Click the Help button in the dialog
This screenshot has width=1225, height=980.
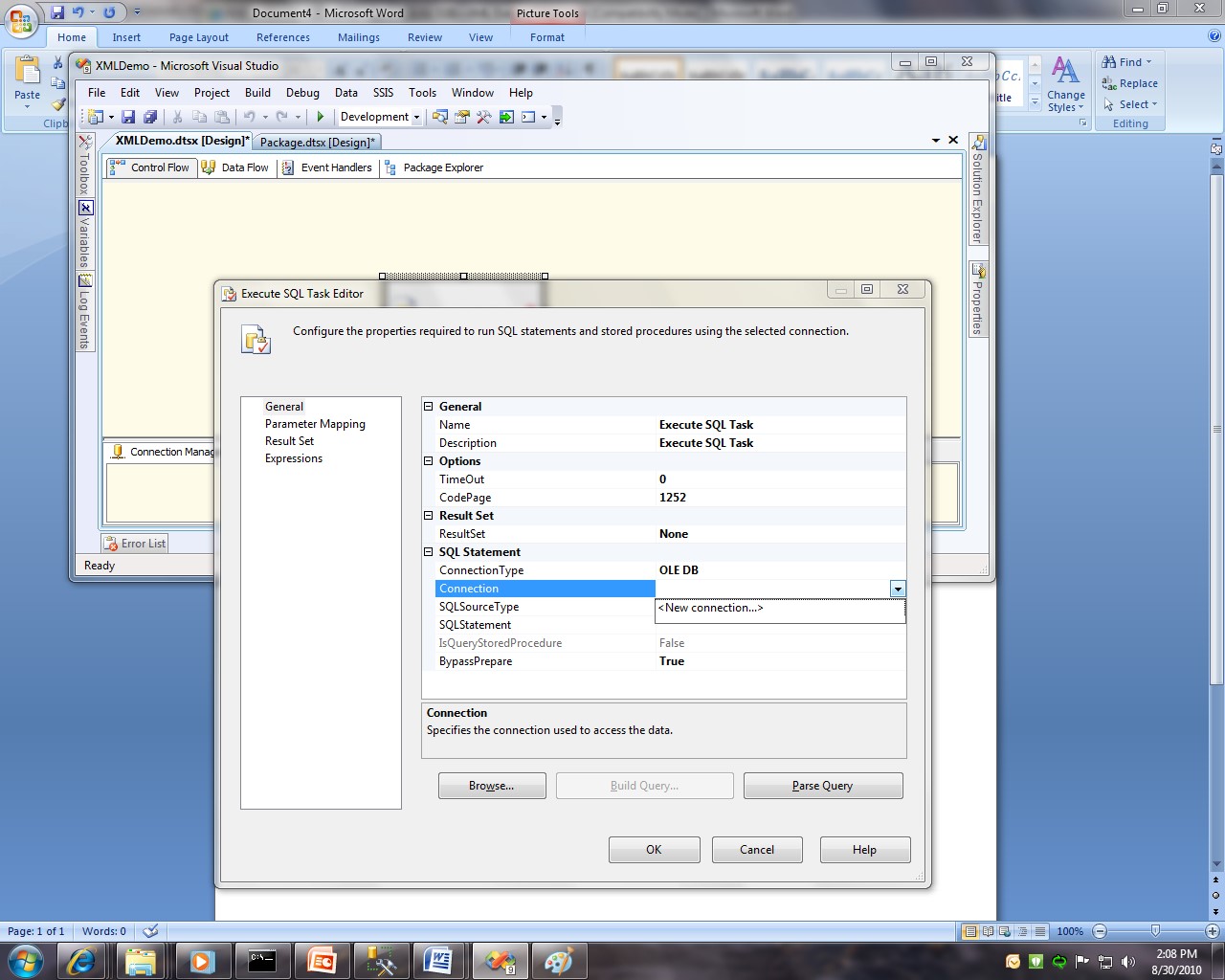tap(864, 850)
